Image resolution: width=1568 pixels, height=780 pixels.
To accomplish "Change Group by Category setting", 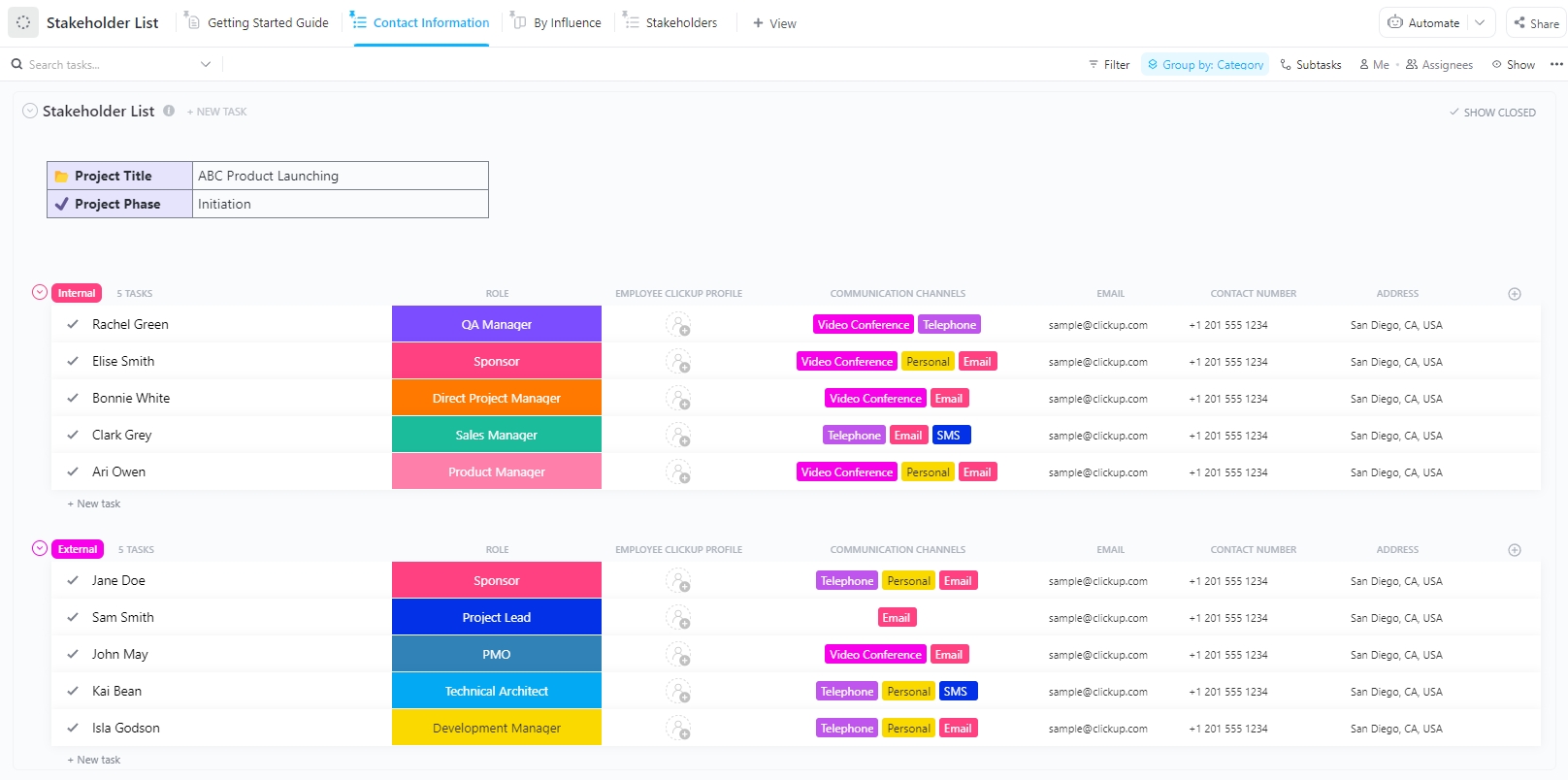I will [1205, 64].
